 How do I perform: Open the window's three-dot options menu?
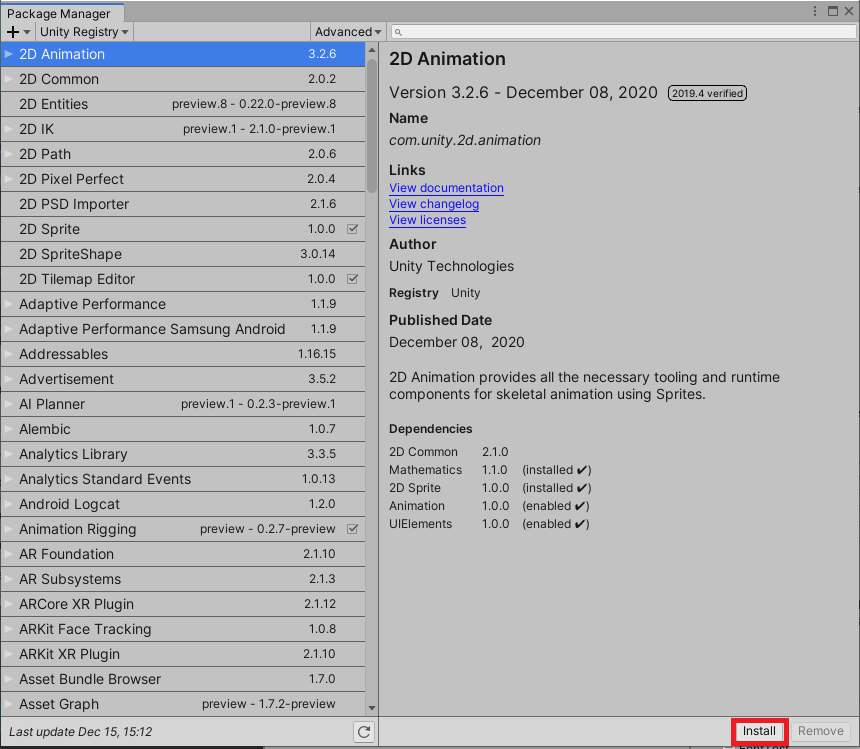coord(815,11)
